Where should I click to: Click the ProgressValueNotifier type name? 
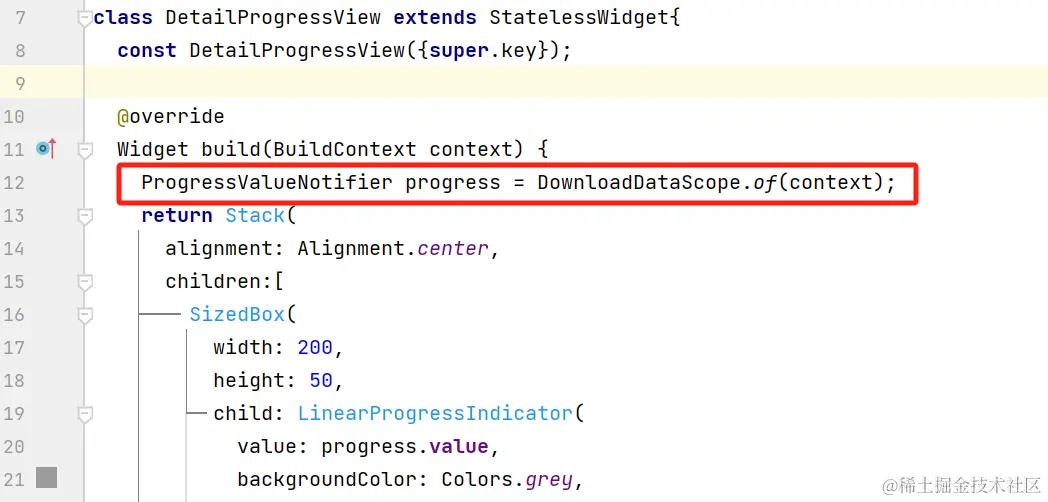point(267,182)
